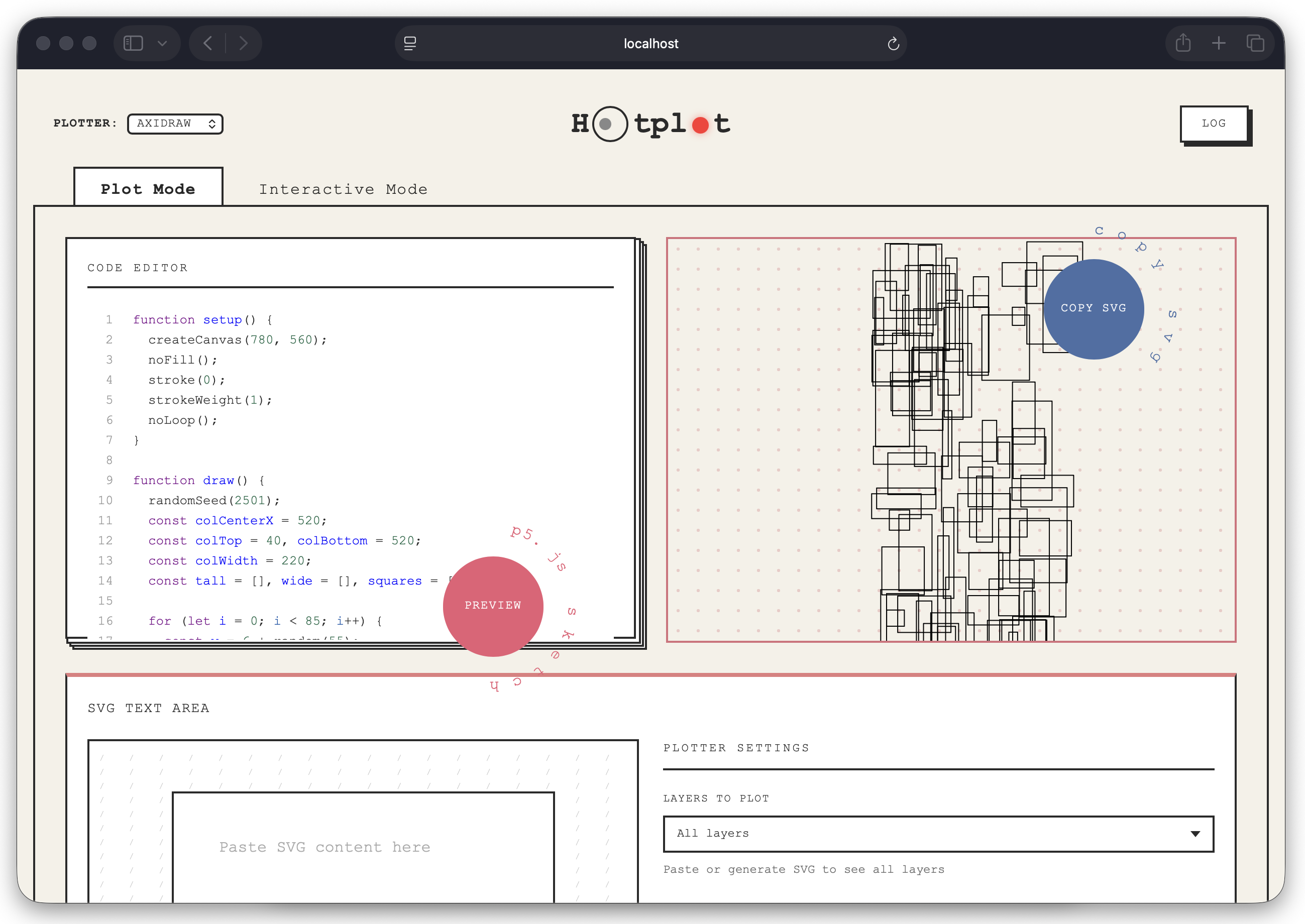Click the Hotplot logo title
The height and width of the screenshot is (924, 1305).
click(650, 124)
